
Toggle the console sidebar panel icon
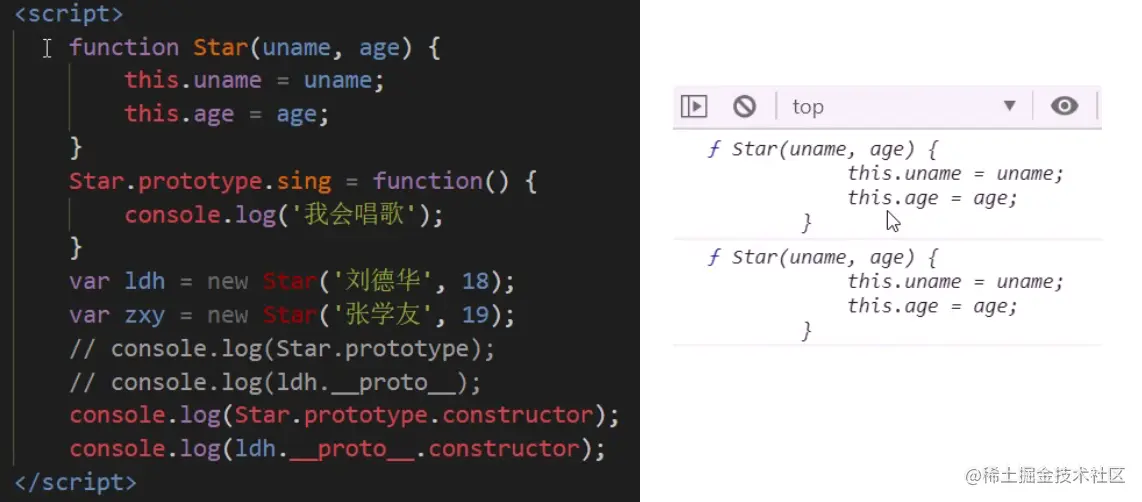tap(693, 106)
